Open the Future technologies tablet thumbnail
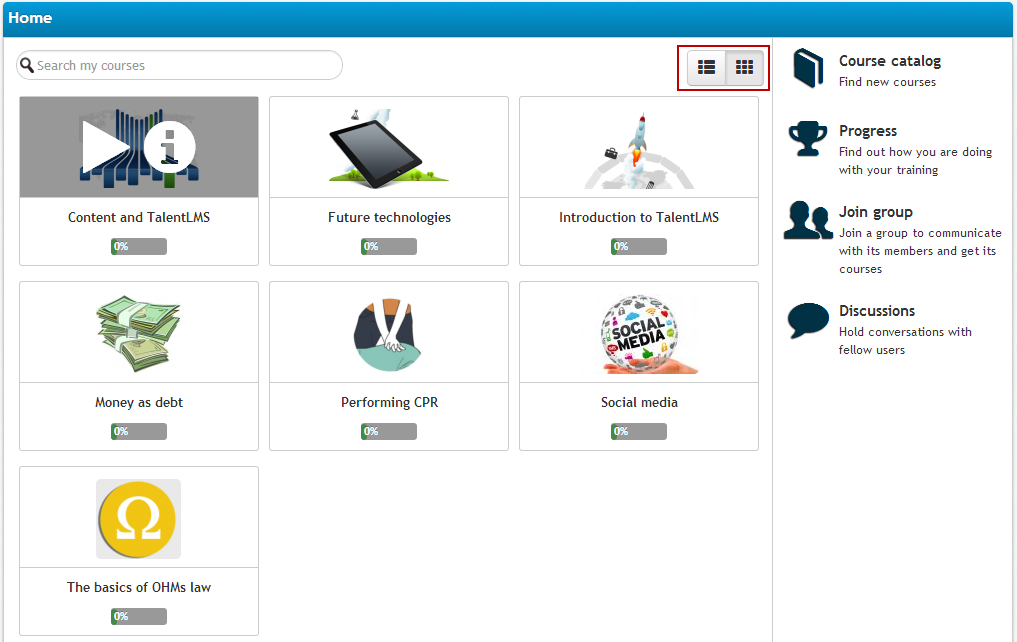The image size is (1017, 642). tap(388, 147)
